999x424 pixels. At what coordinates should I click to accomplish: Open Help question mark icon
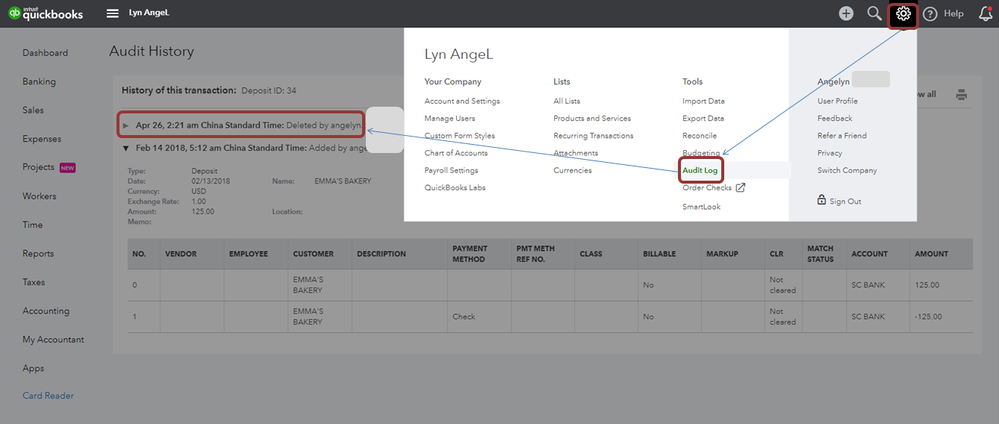click(930, 14)
